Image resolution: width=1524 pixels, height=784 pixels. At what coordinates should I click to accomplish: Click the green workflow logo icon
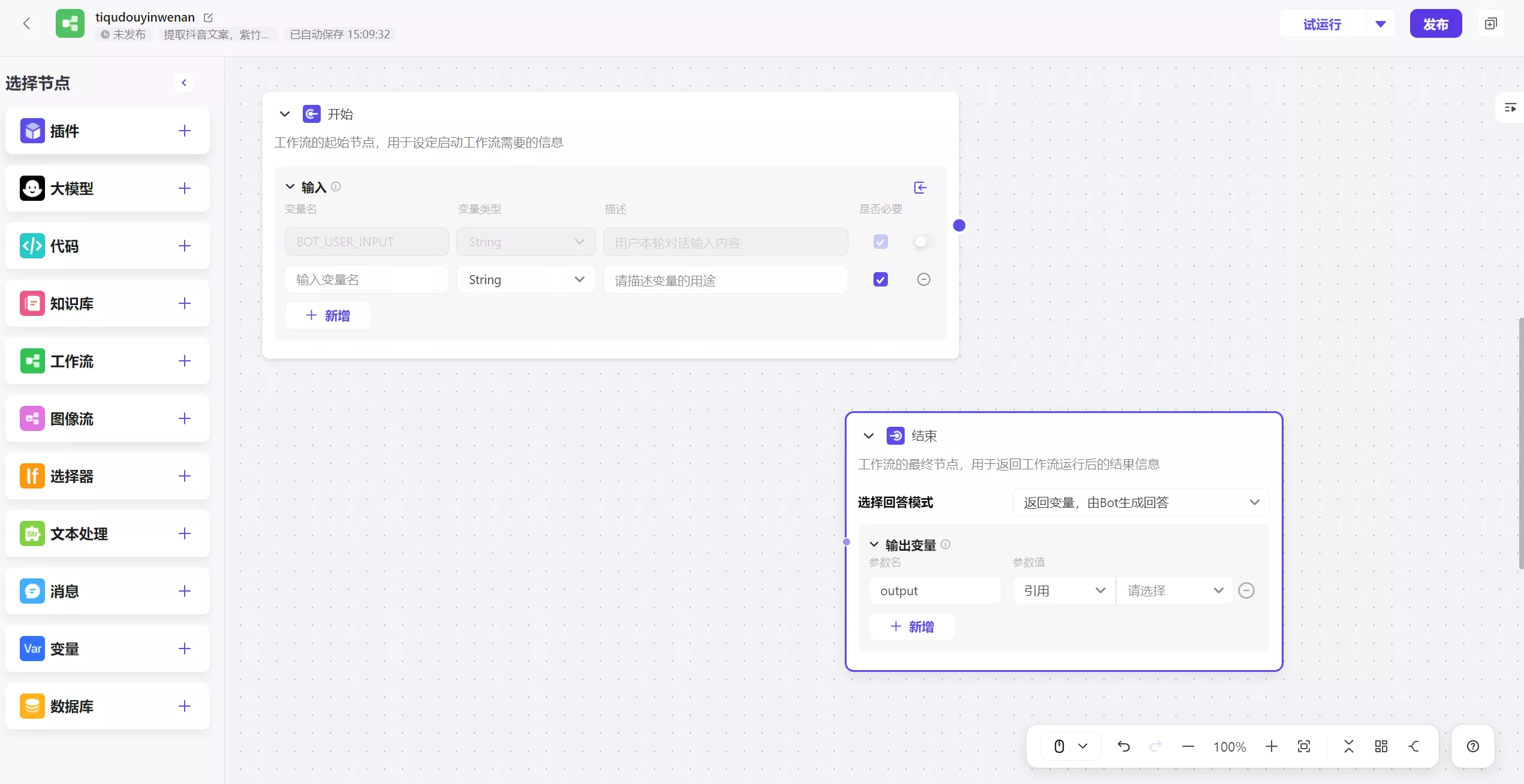pos(70,23)
